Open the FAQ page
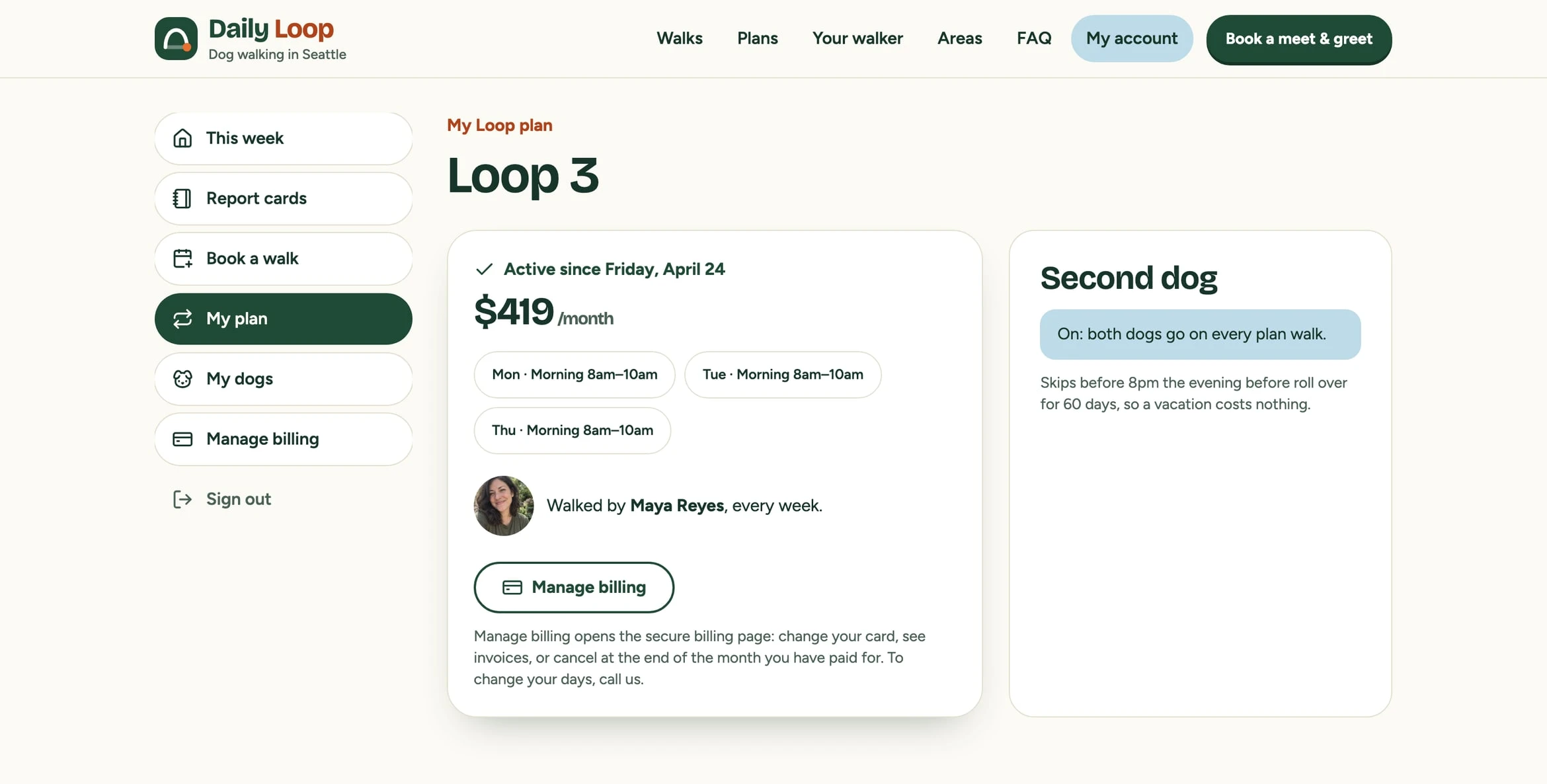This screenshot has width=1547, height=784. (1034, 38)
